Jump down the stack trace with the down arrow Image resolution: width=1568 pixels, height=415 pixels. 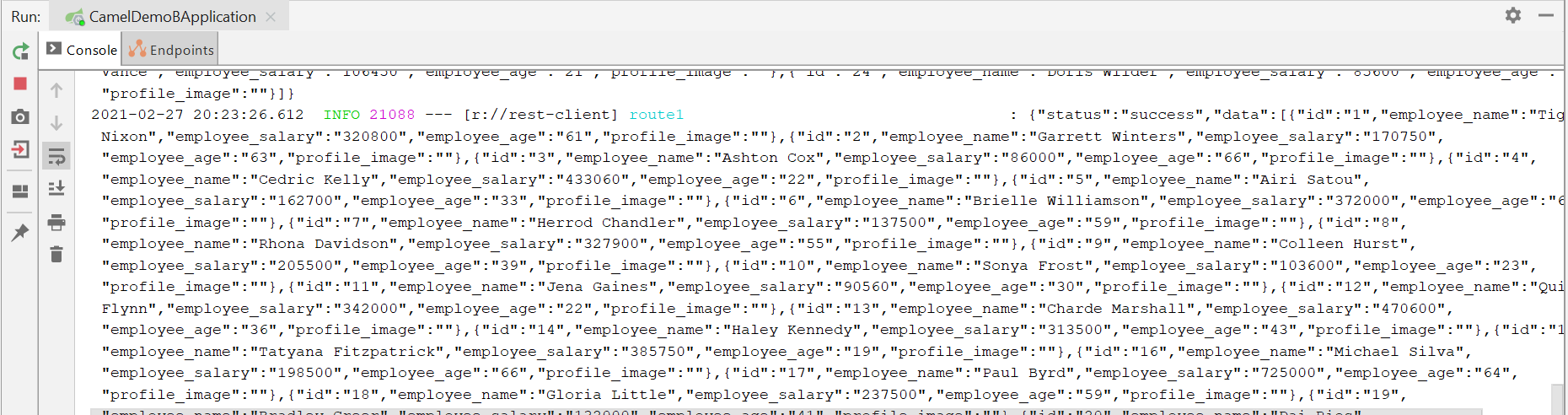coord(56,123)
